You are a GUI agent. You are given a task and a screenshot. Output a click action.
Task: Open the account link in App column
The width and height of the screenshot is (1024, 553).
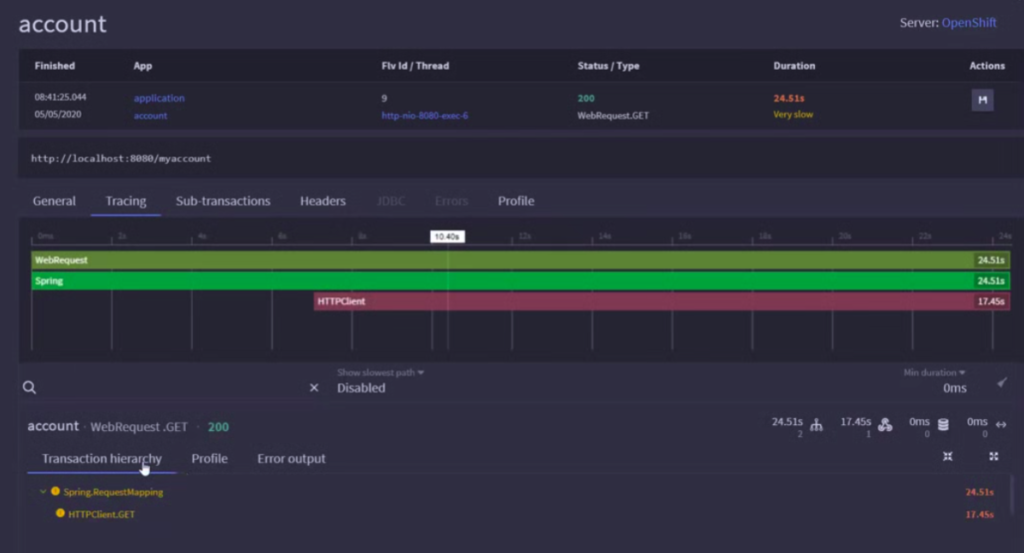(150, 116)
